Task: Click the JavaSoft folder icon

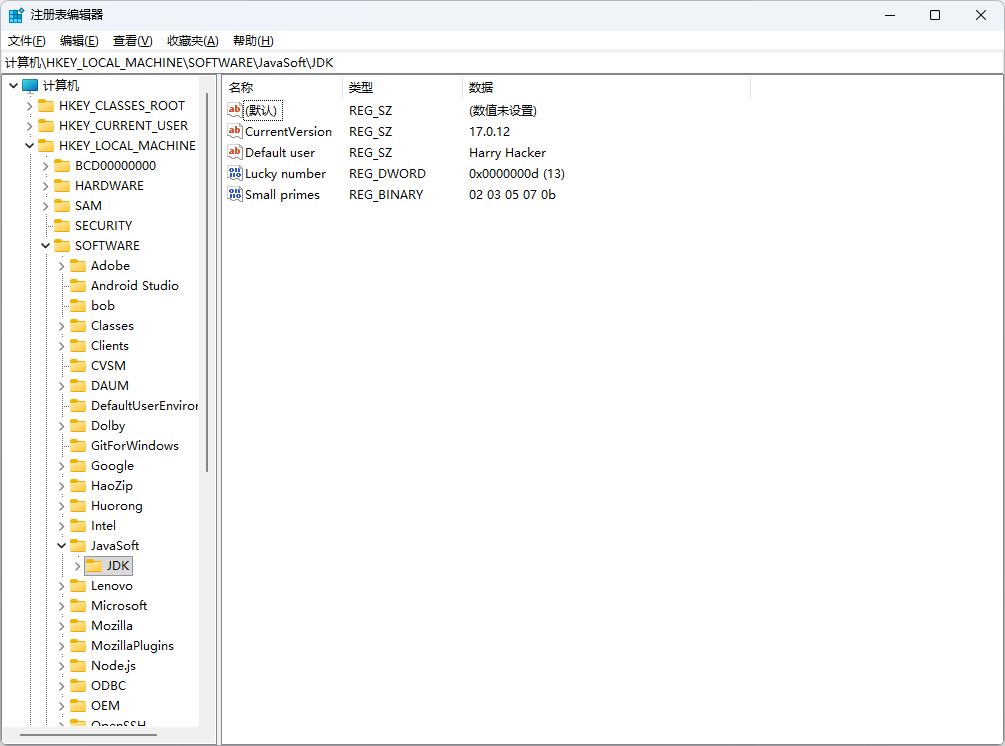Action: [x=78, y=546]
